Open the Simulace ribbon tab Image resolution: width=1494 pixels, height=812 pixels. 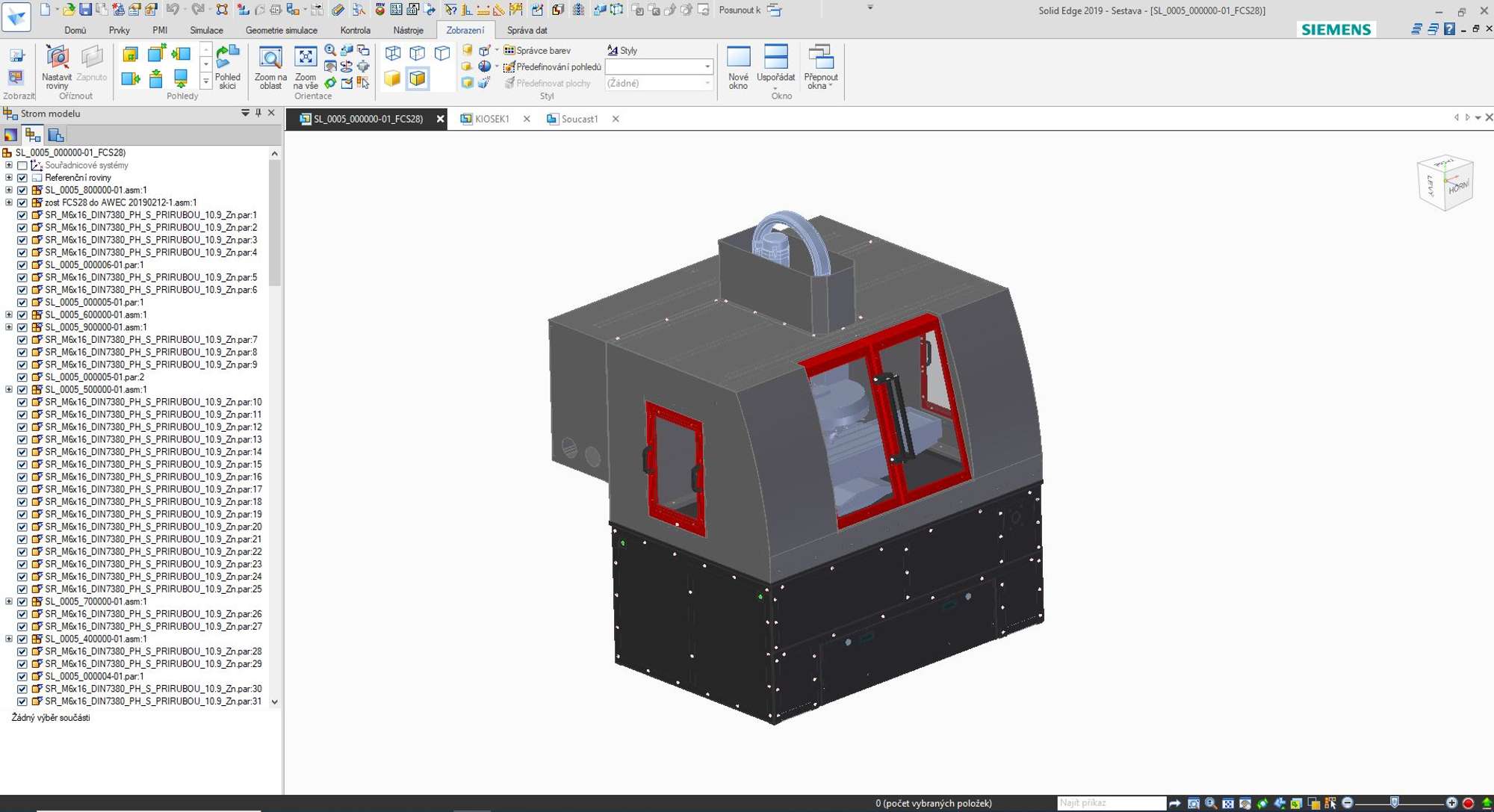click(x=206, y=30)
